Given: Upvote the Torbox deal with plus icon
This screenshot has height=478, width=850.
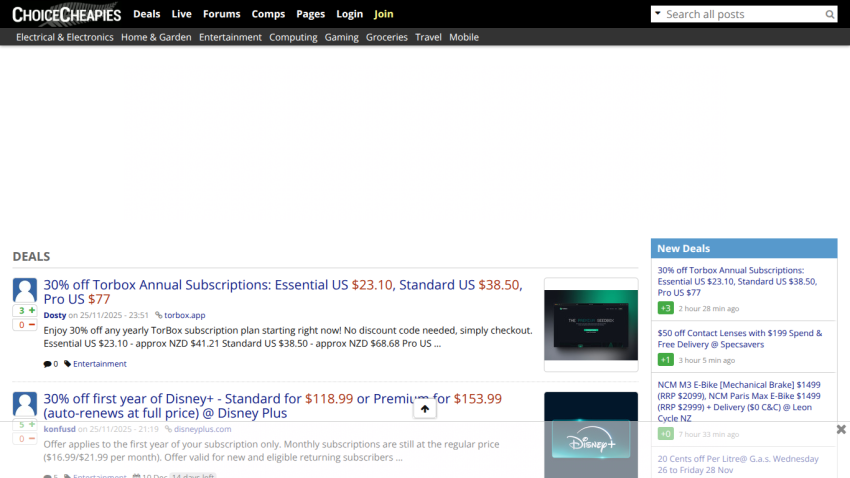Looking at the screenshot, I should [x=32, y=310].
